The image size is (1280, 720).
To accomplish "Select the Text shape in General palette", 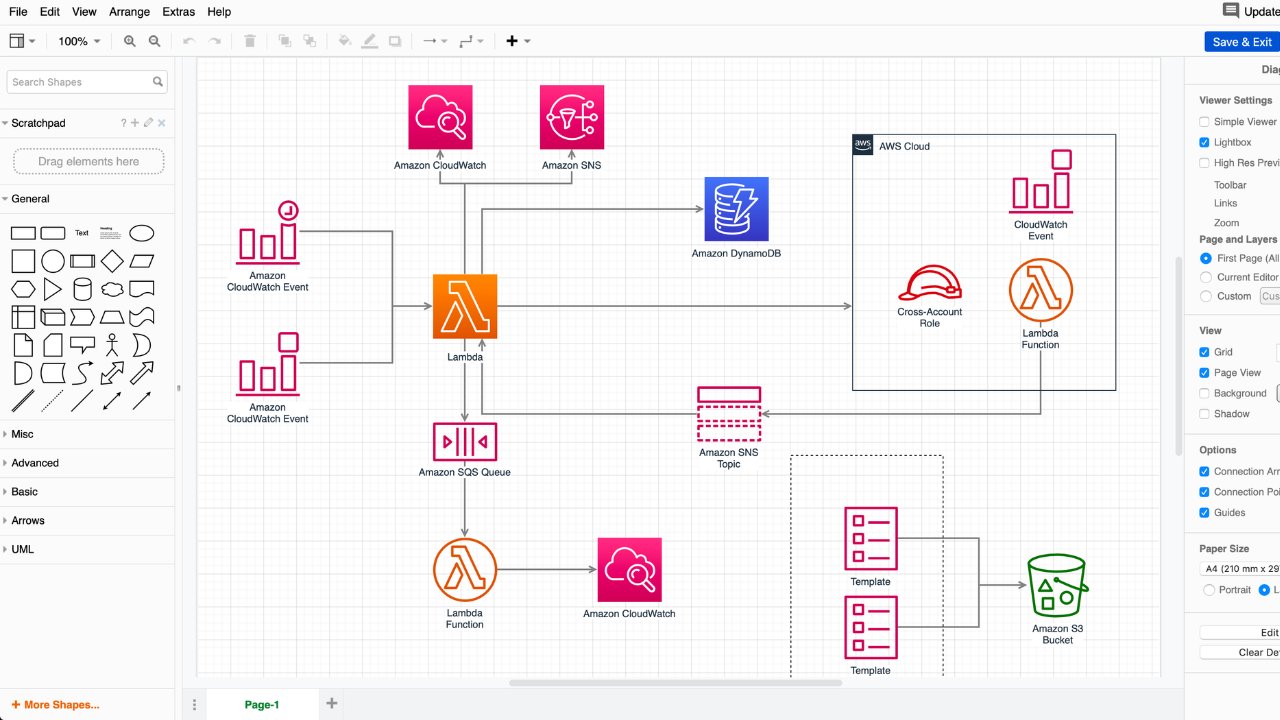I will [82, 233].
